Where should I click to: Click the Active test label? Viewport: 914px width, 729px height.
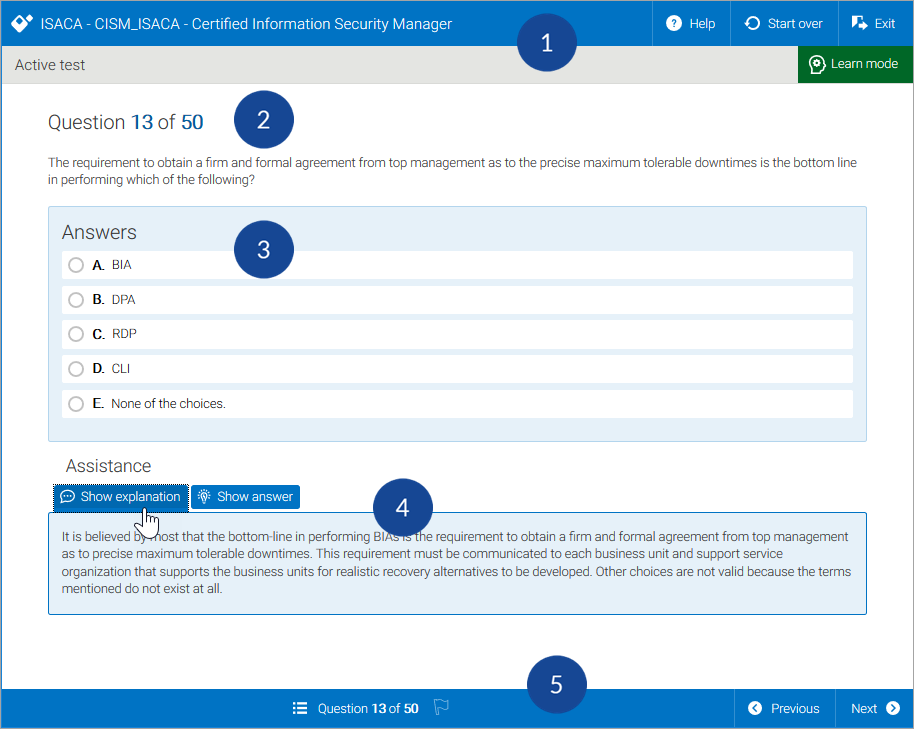click(50, 65)
